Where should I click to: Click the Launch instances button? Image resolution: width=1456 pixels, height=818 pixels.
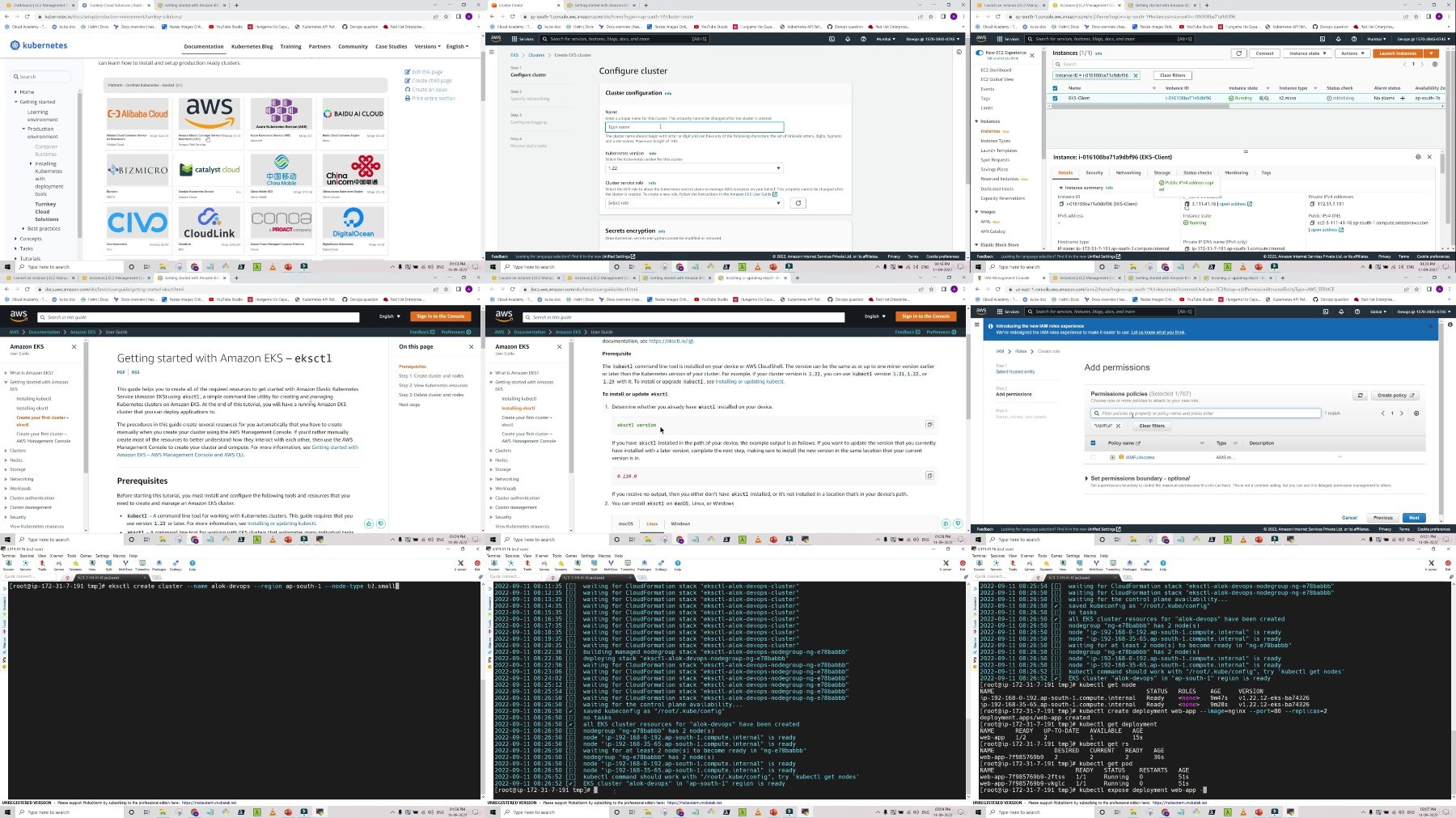1398,53
